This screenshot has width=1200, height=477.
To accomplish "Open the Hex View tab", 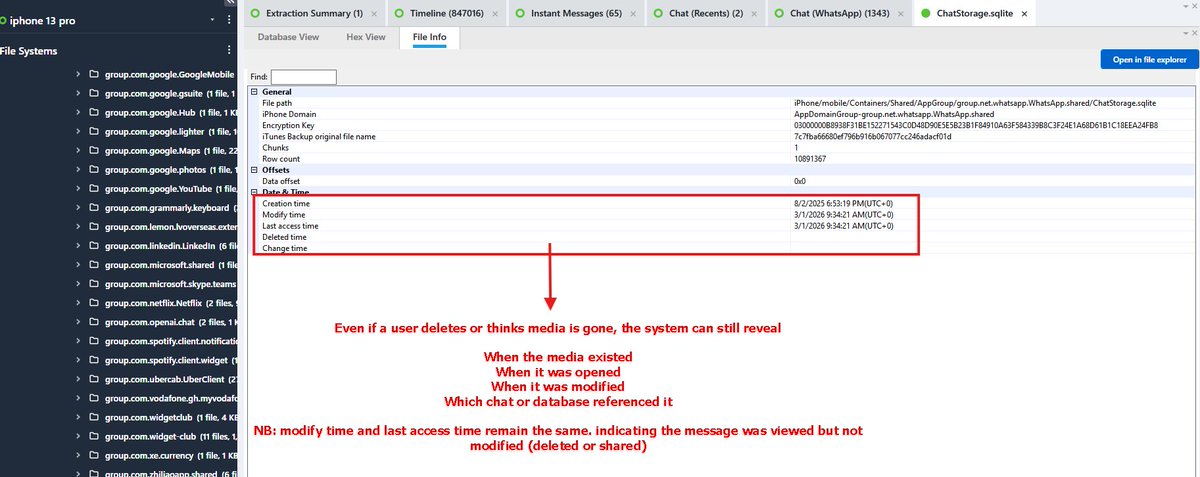I will (366, 37).
